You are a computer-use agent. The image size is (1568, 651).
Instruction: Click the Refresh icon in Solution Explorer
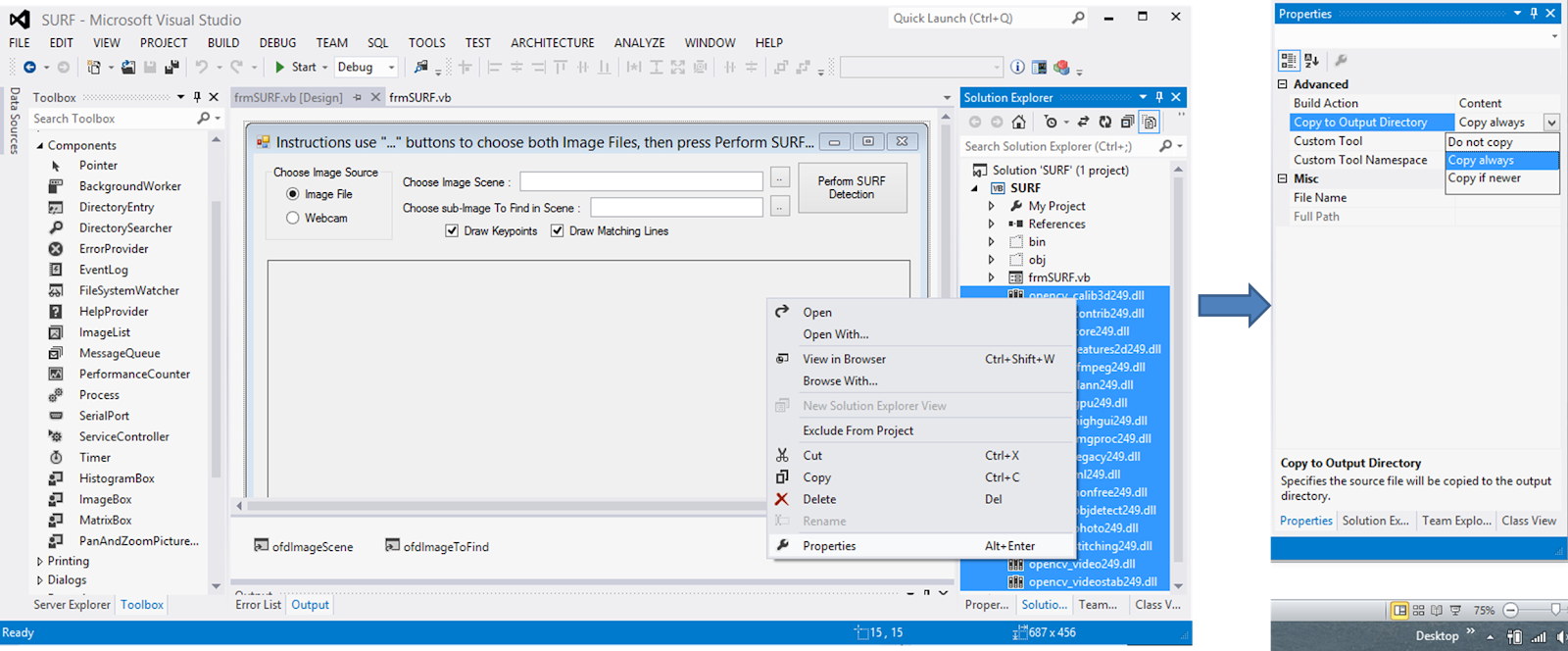1104,122
